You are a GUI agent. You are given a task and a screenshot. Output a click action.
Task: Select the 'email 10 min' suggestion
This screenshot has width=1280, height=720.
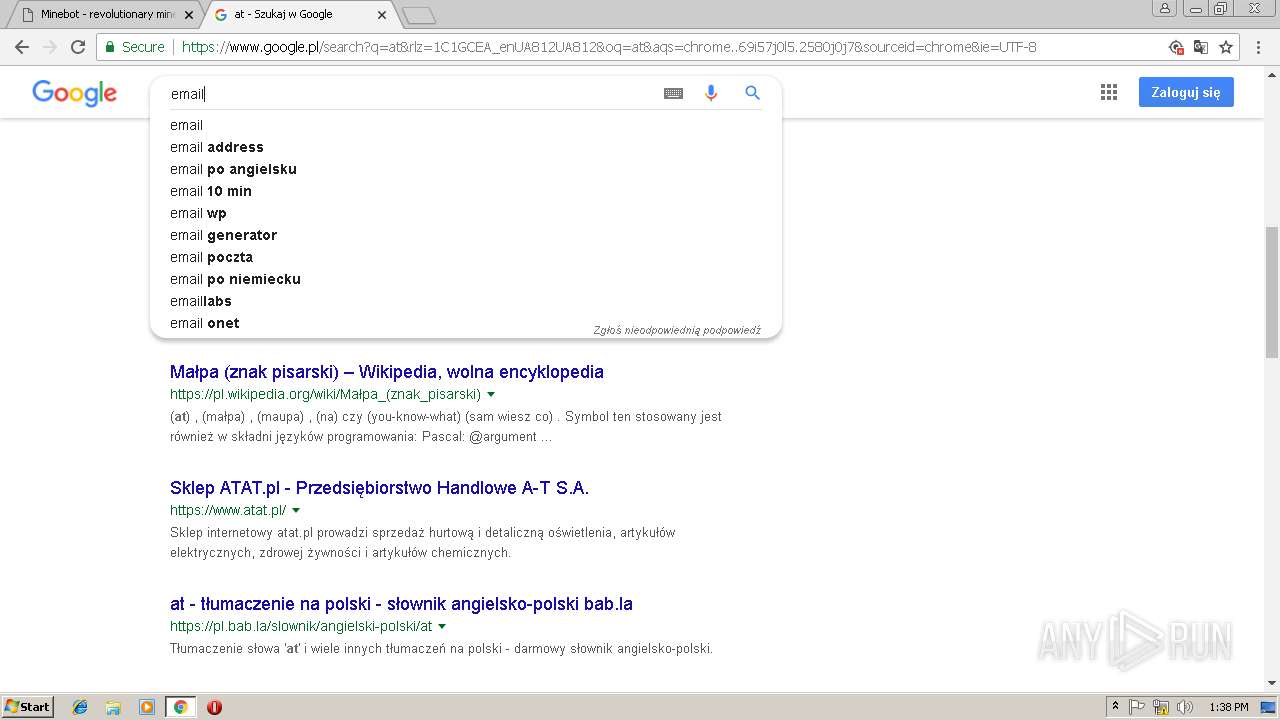[466, 191]
